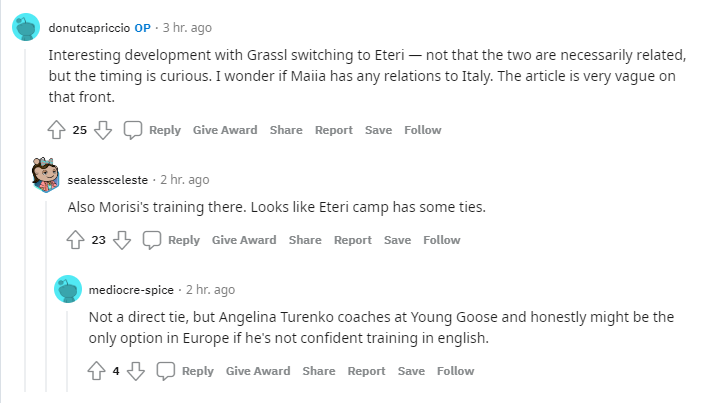The width and height of the screenshot is (726, 403).
Task: Downvote donutcapriccio's comment
Action: (x=103, y=130)
